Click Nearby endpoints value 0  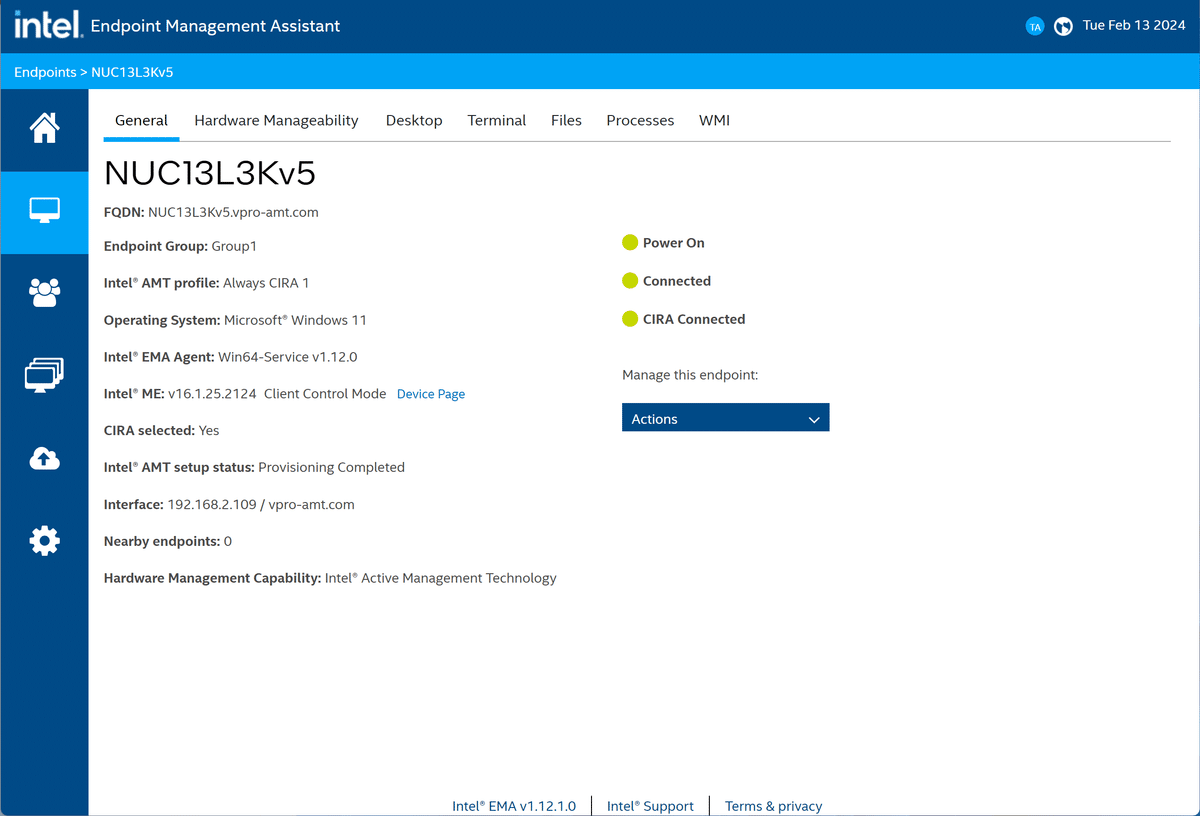[228, 542]
